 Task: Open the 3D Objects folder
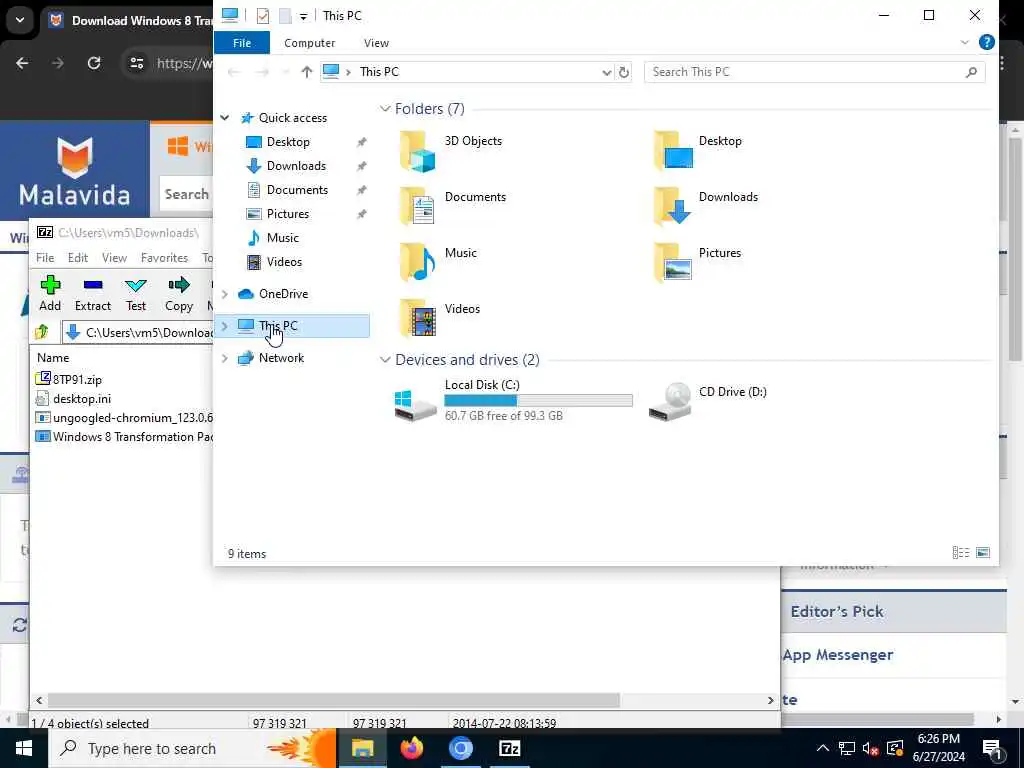[451, 150]
